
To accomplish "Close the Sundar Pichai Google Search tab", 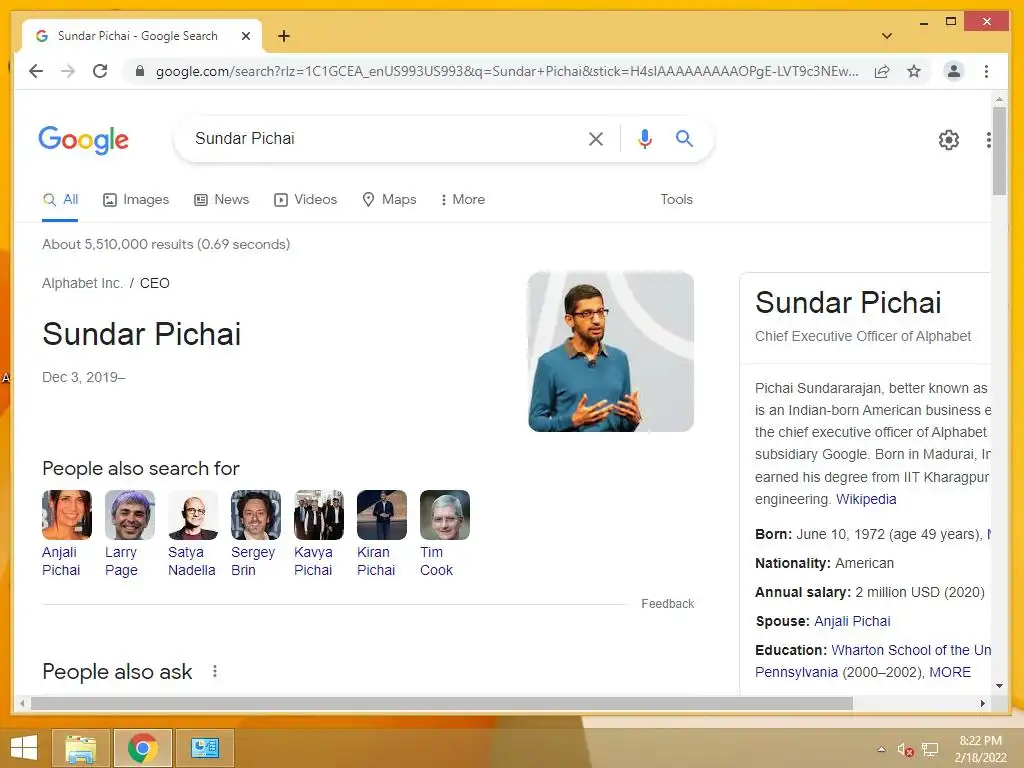I will 246,36.
